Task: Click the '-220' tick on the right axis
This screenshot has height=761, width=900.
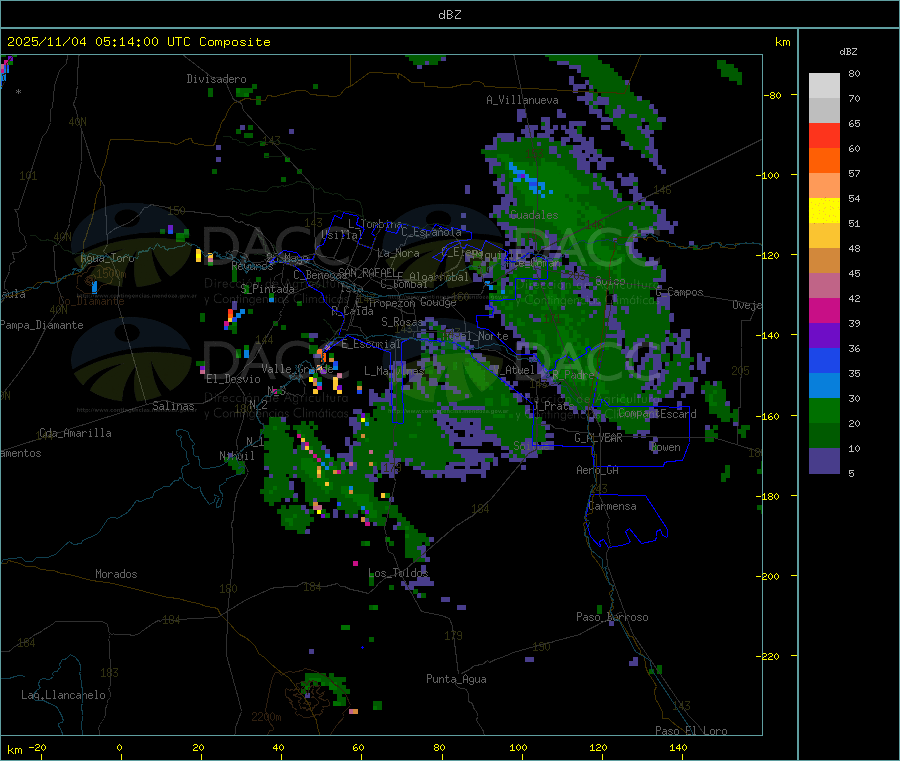Action: click(767, 657)
